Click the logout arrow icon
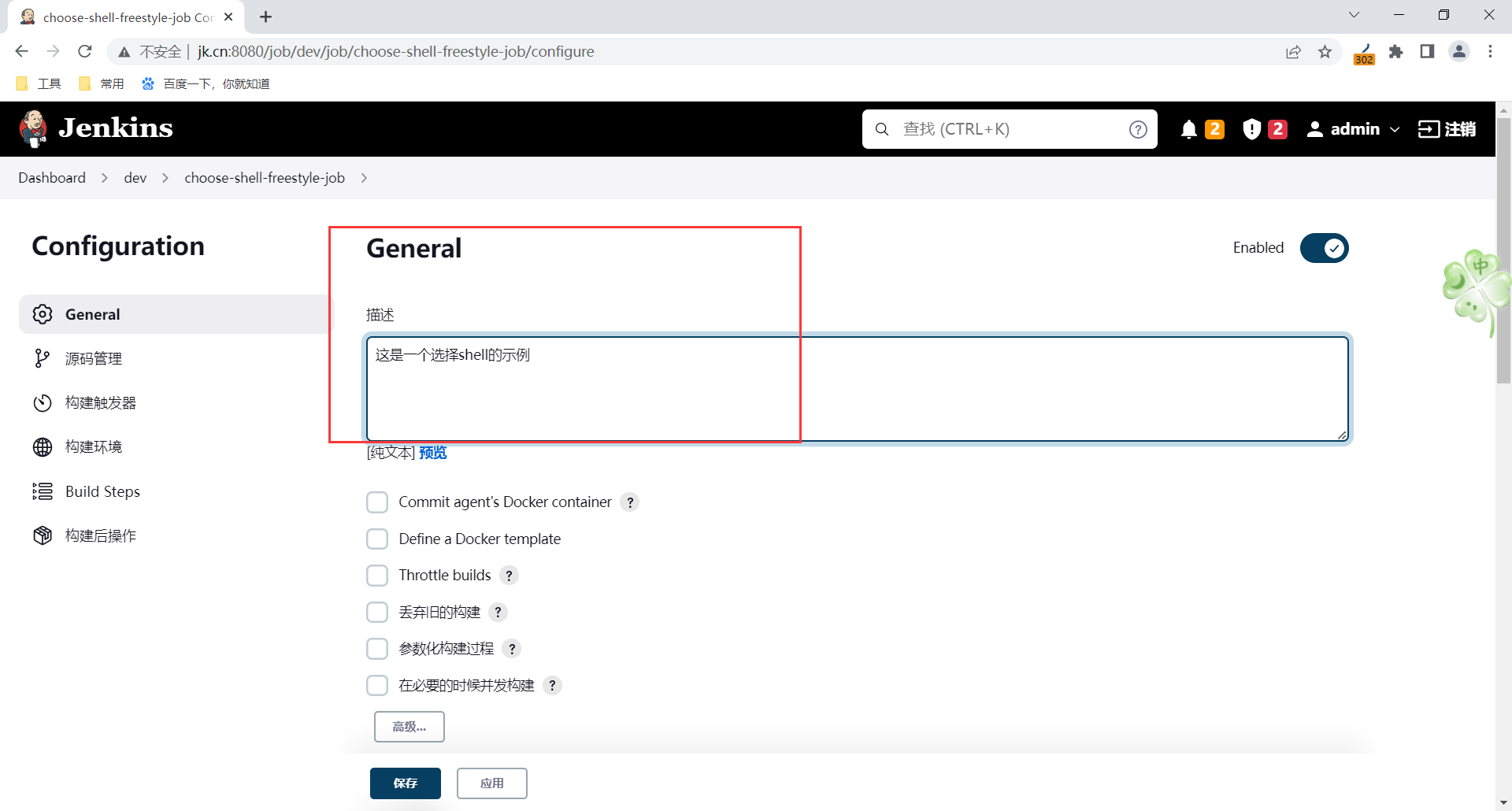 1429,129
